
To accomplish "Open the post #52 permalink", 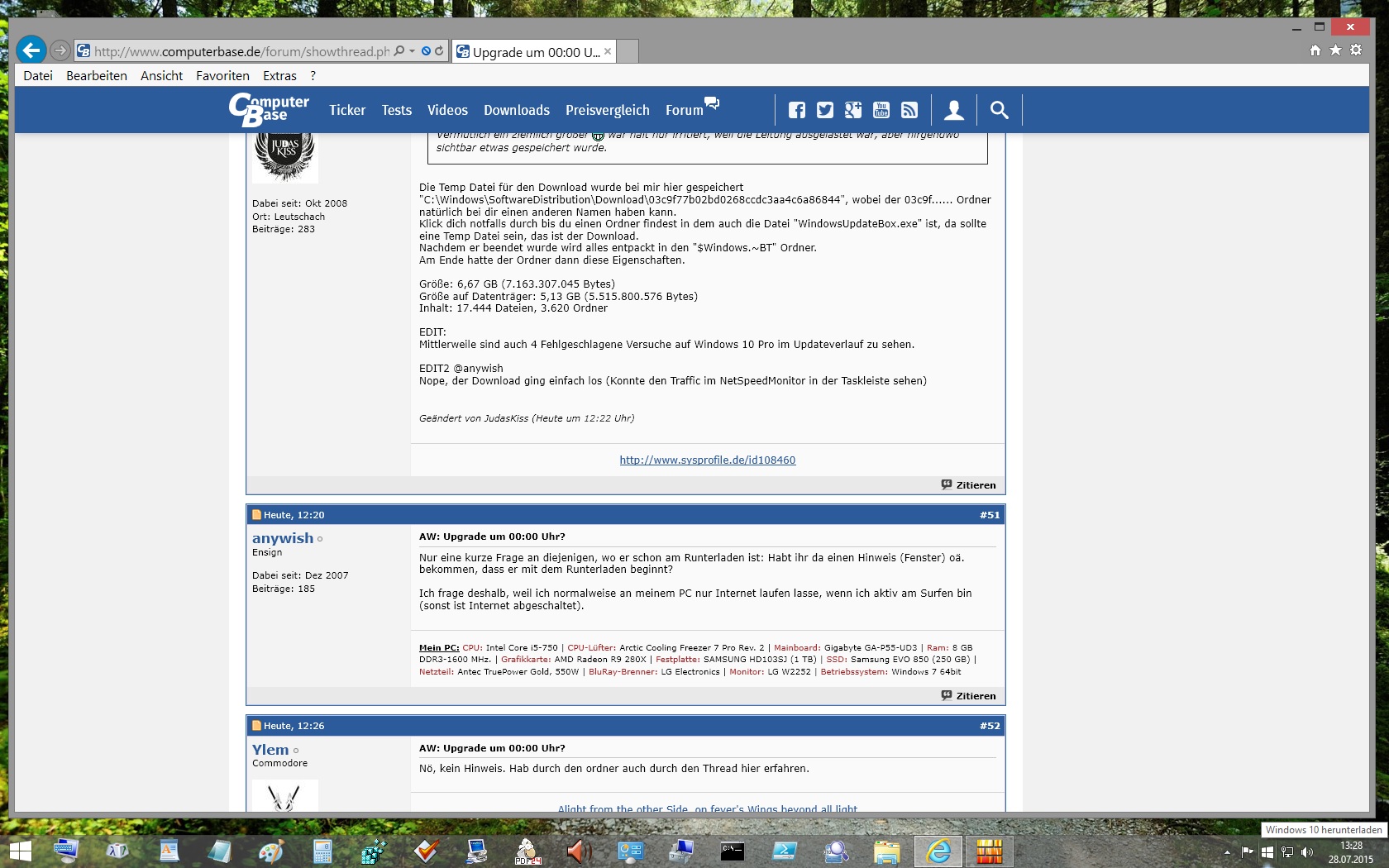I will click(990, 726).
